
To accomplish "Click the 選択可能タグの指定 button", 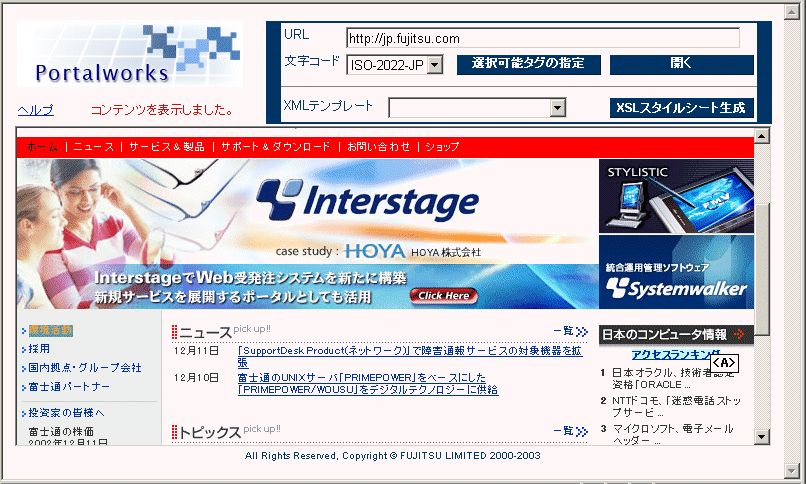I will point(528,64).
